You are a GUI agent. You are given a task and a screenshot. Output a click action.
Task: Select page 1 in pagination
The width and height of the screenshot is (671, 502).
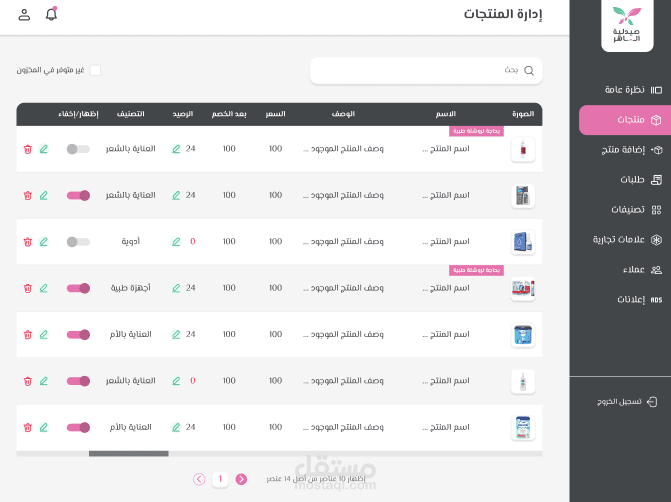click(x=220, y=479)
